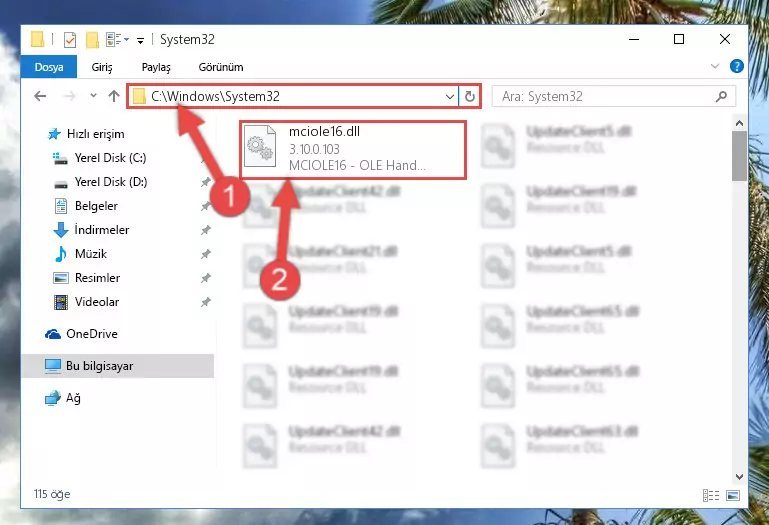
Task: Open the recent locations dropdown
Action: (93, 96)
